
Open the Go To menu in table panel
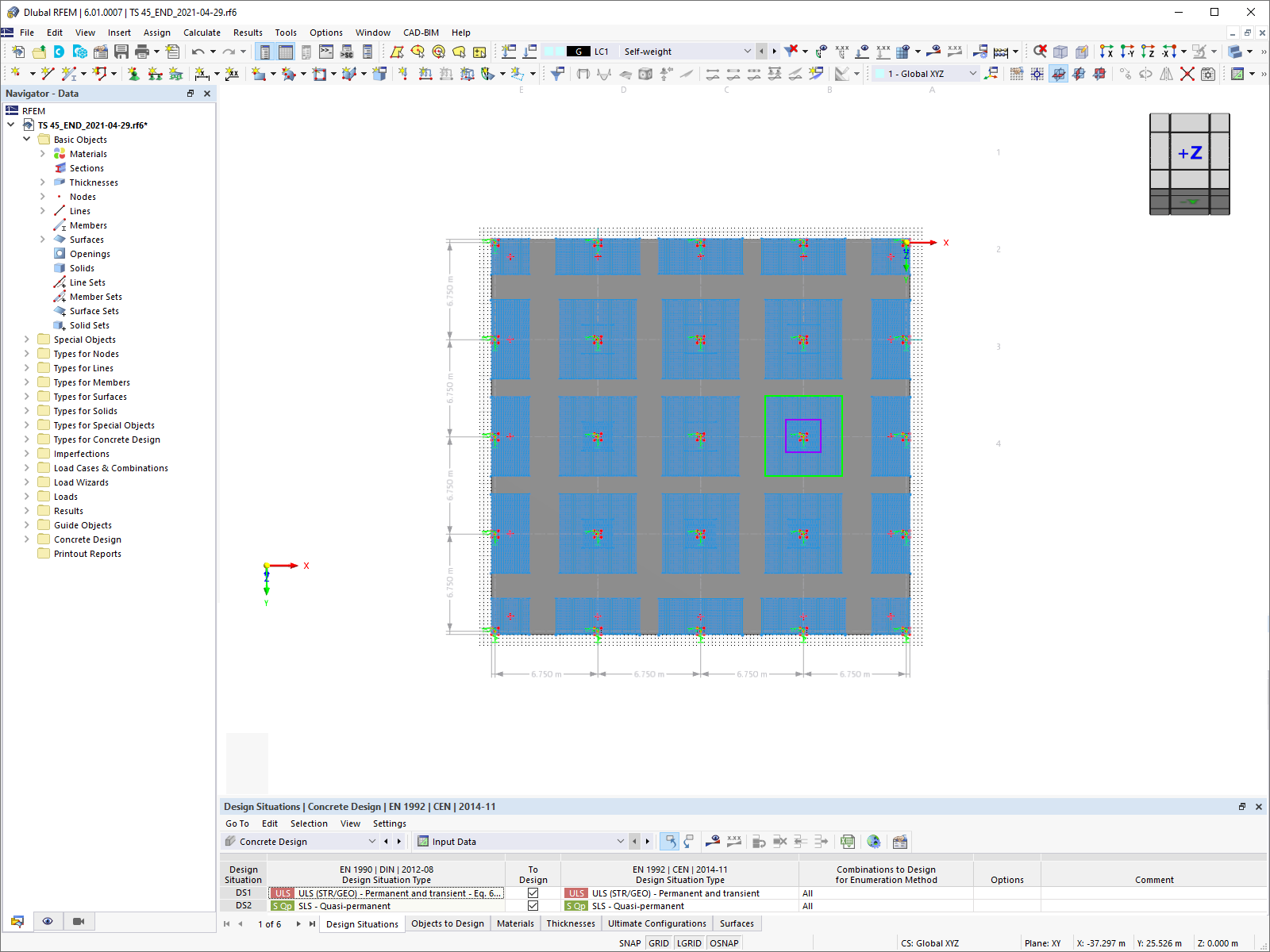[x=237, y=823]
